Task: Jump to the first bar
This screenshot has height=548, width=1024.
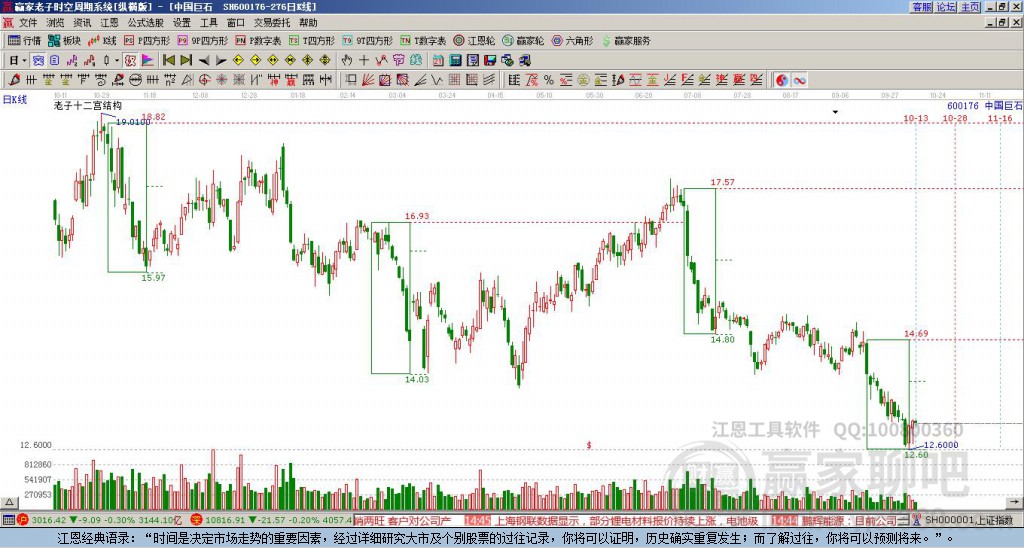Action: point(168,61)
